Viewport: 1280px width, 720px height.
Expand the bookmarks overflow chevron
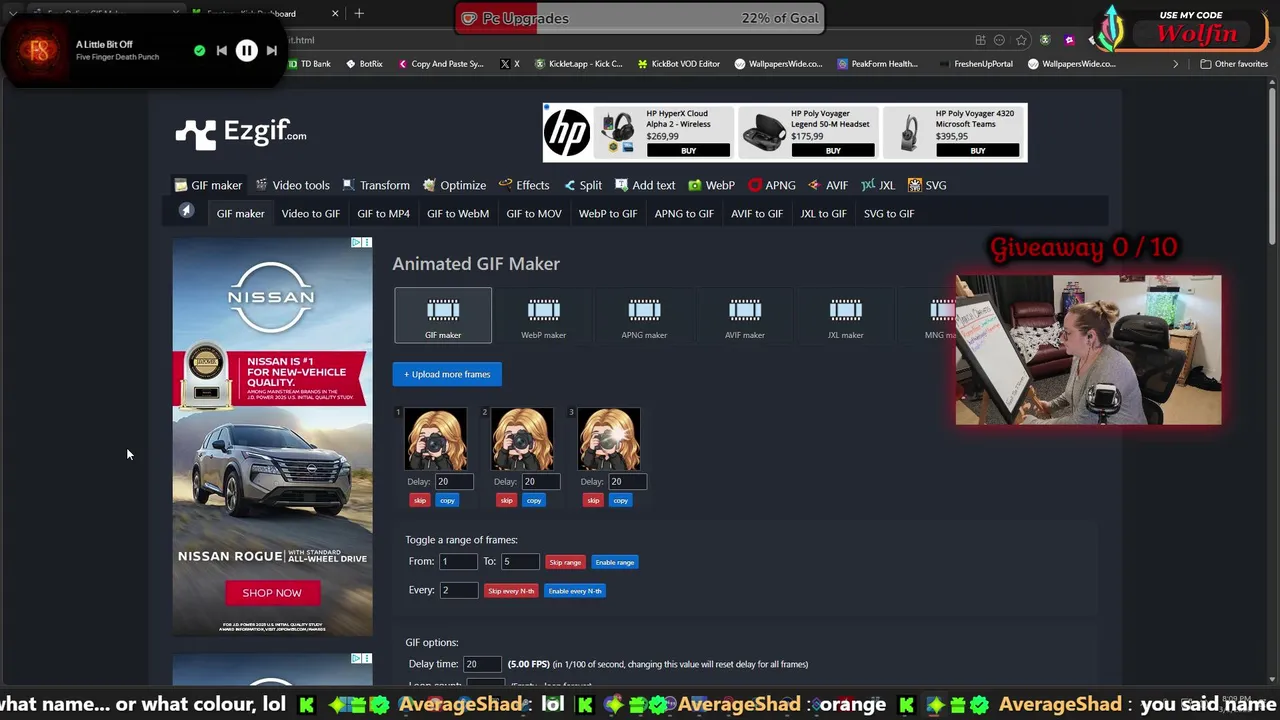point(1175,64)
